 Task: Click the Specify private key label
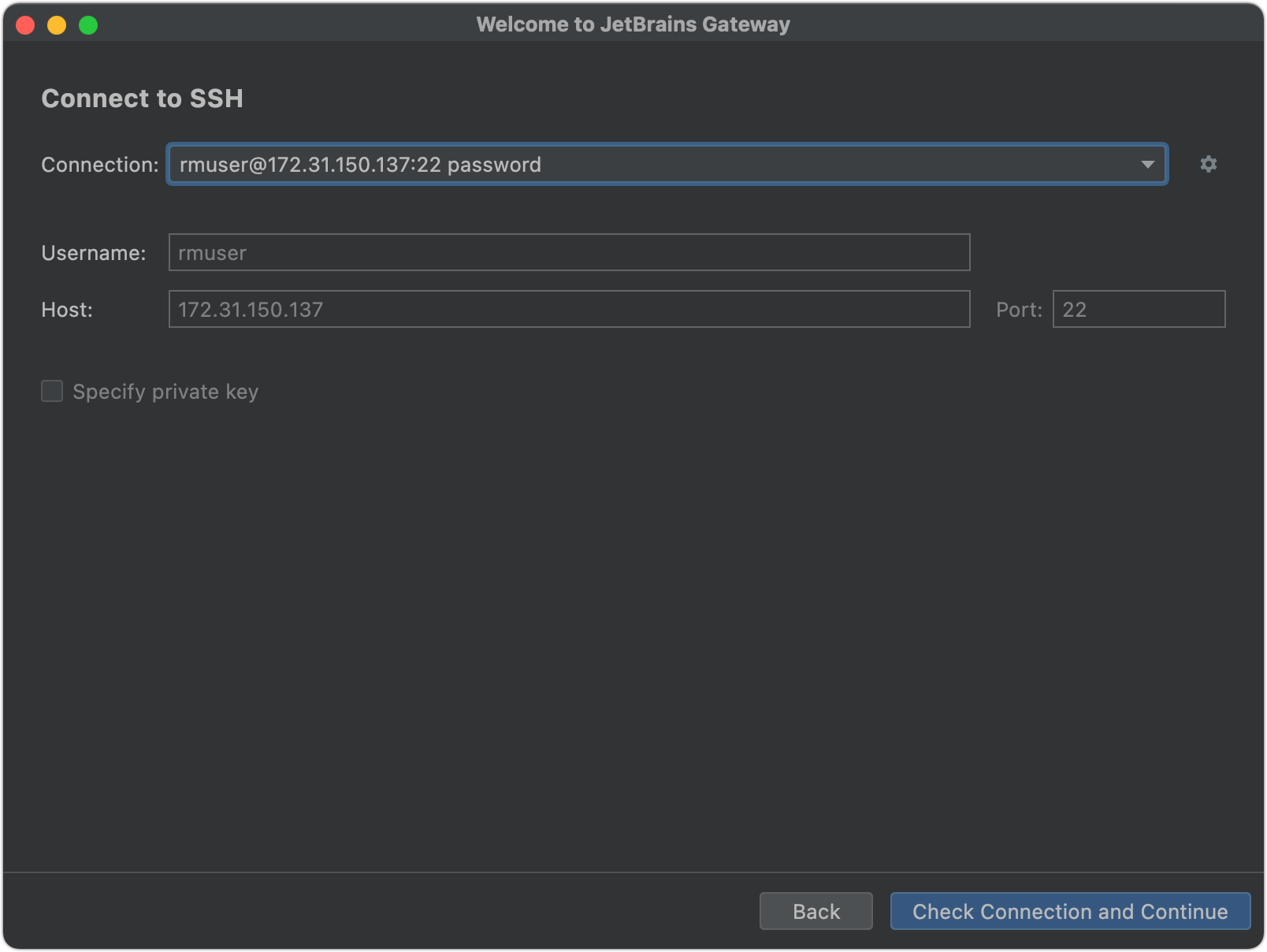tap(165, 391)
